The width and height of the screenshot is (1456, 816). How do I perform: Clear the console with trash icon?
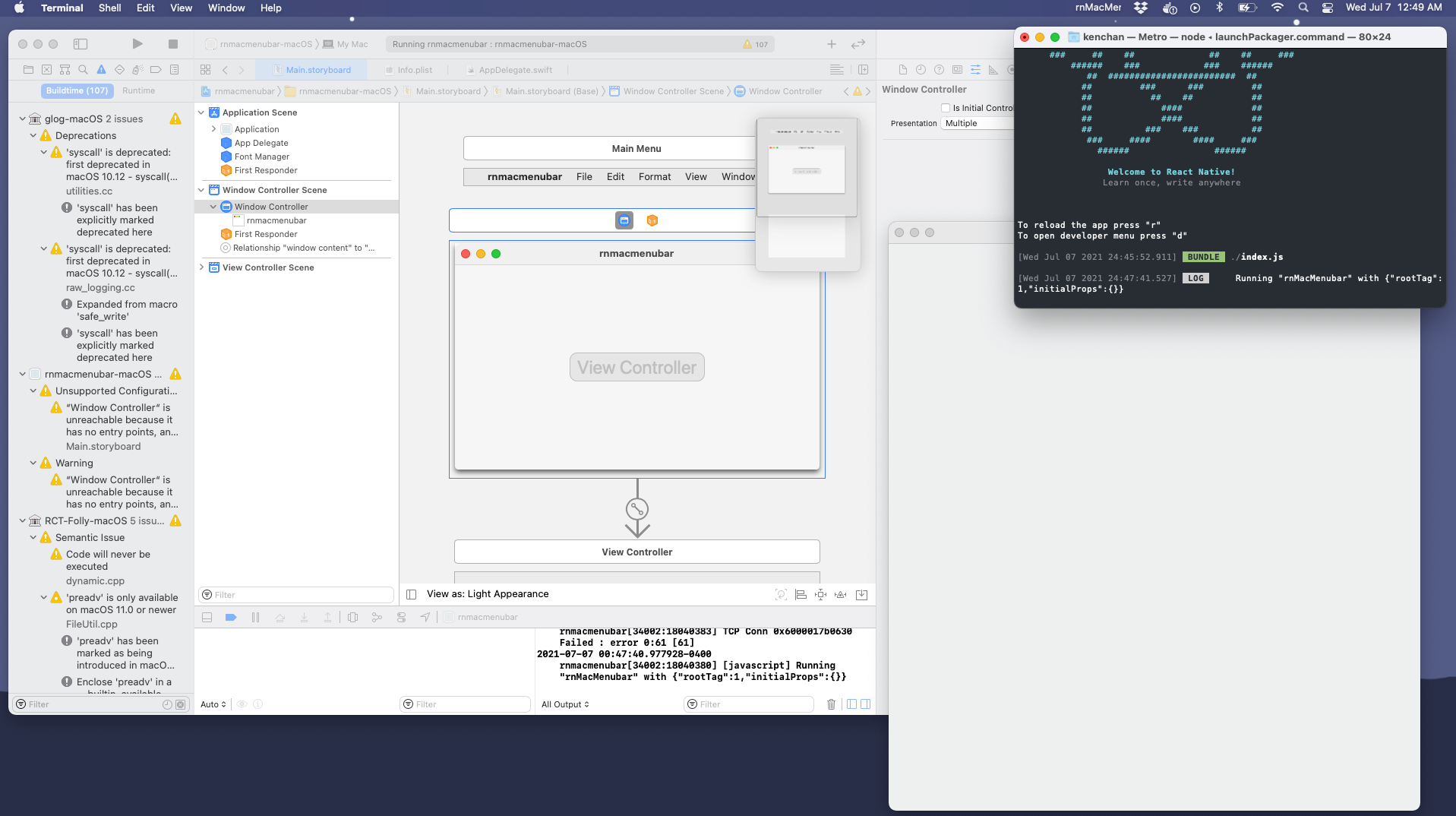(x=831, y=704)
